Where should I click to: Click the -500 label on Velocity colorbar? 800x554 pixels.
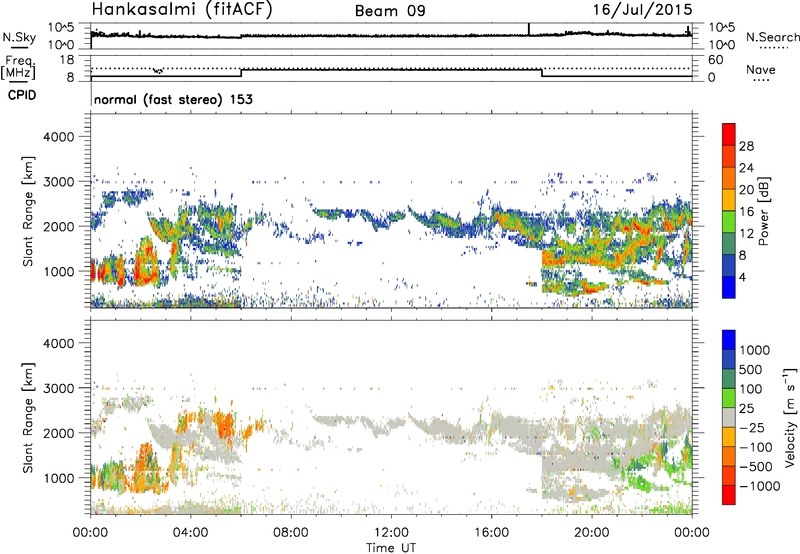tap(755, 467)
